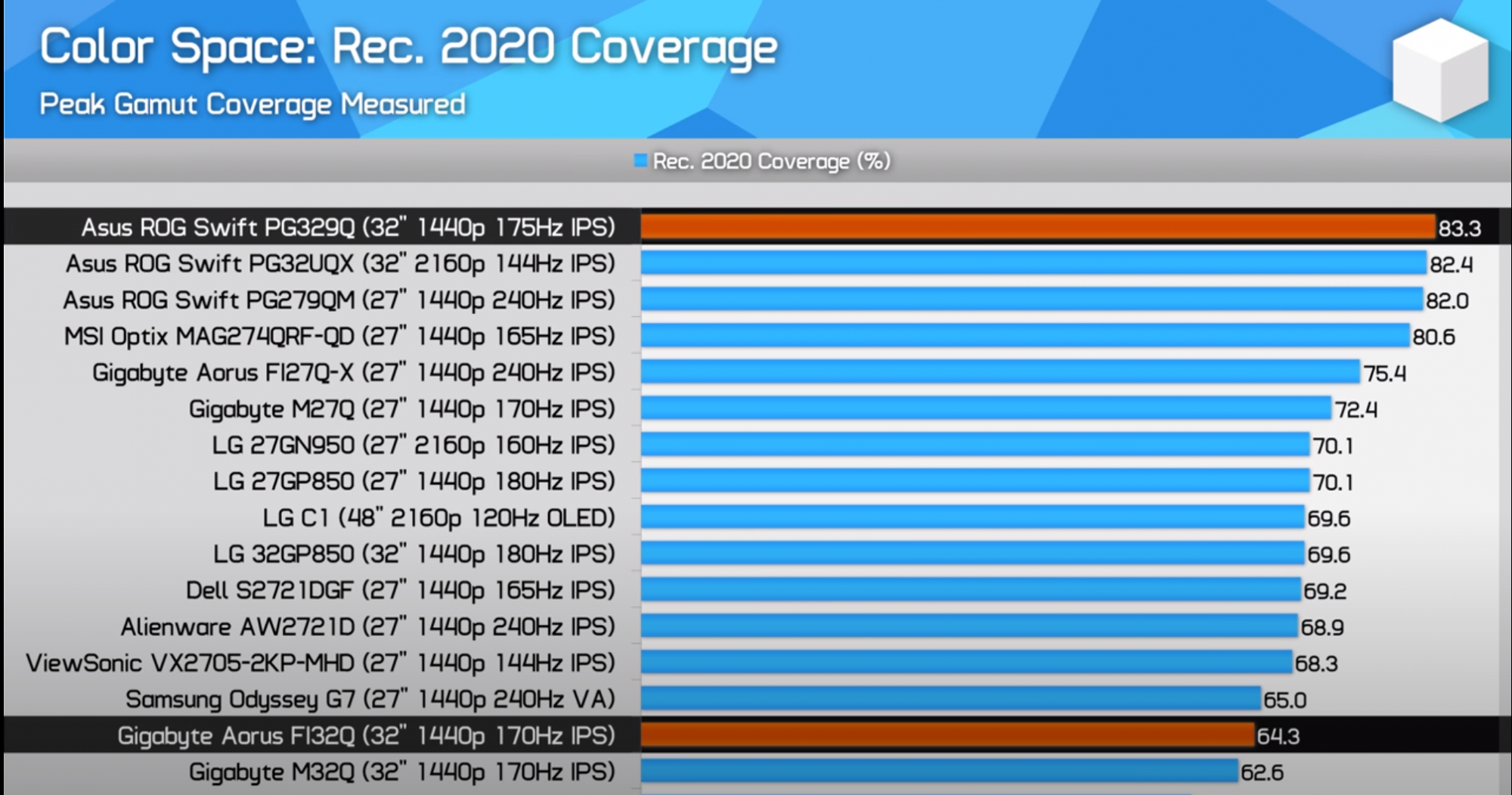Click the Alienware AW2721D row label
The image size is (1512, 795).
[x=368, y=627]
